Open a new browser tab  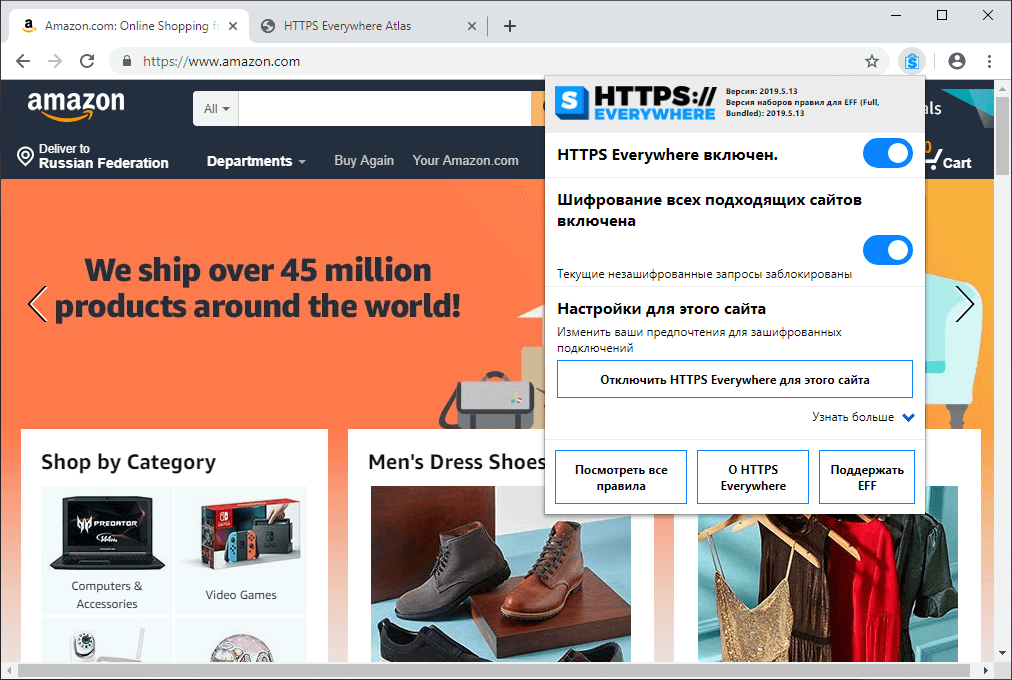pyautogui.click(x=510, y=26)
